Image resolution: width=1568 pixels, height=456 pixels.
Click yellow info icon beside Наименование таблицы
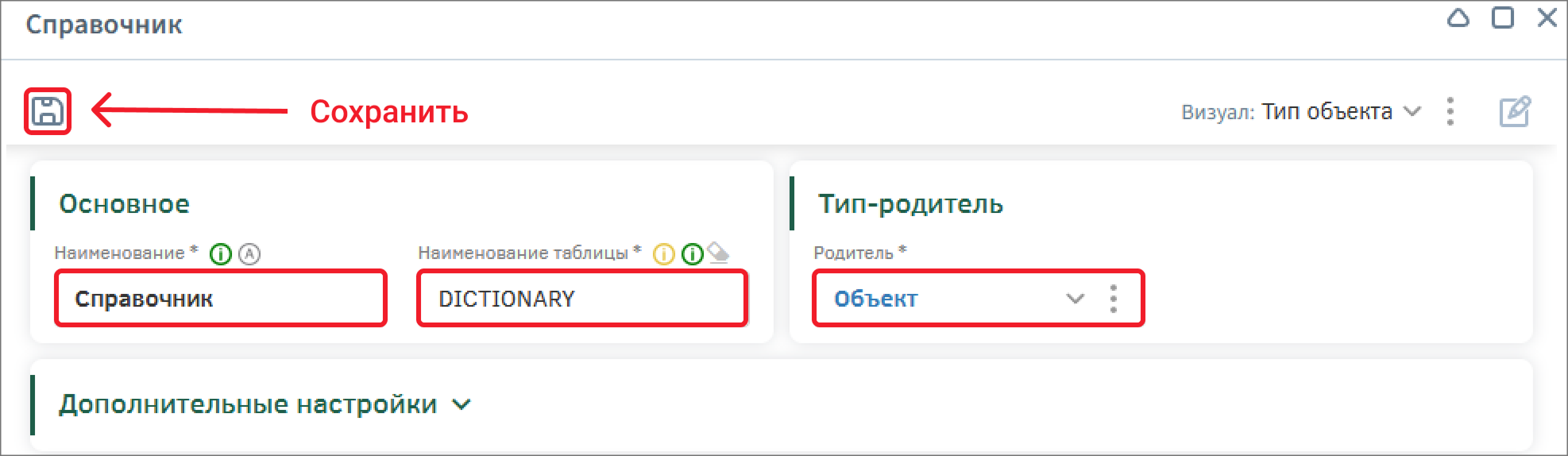click(x=663, y=254)
